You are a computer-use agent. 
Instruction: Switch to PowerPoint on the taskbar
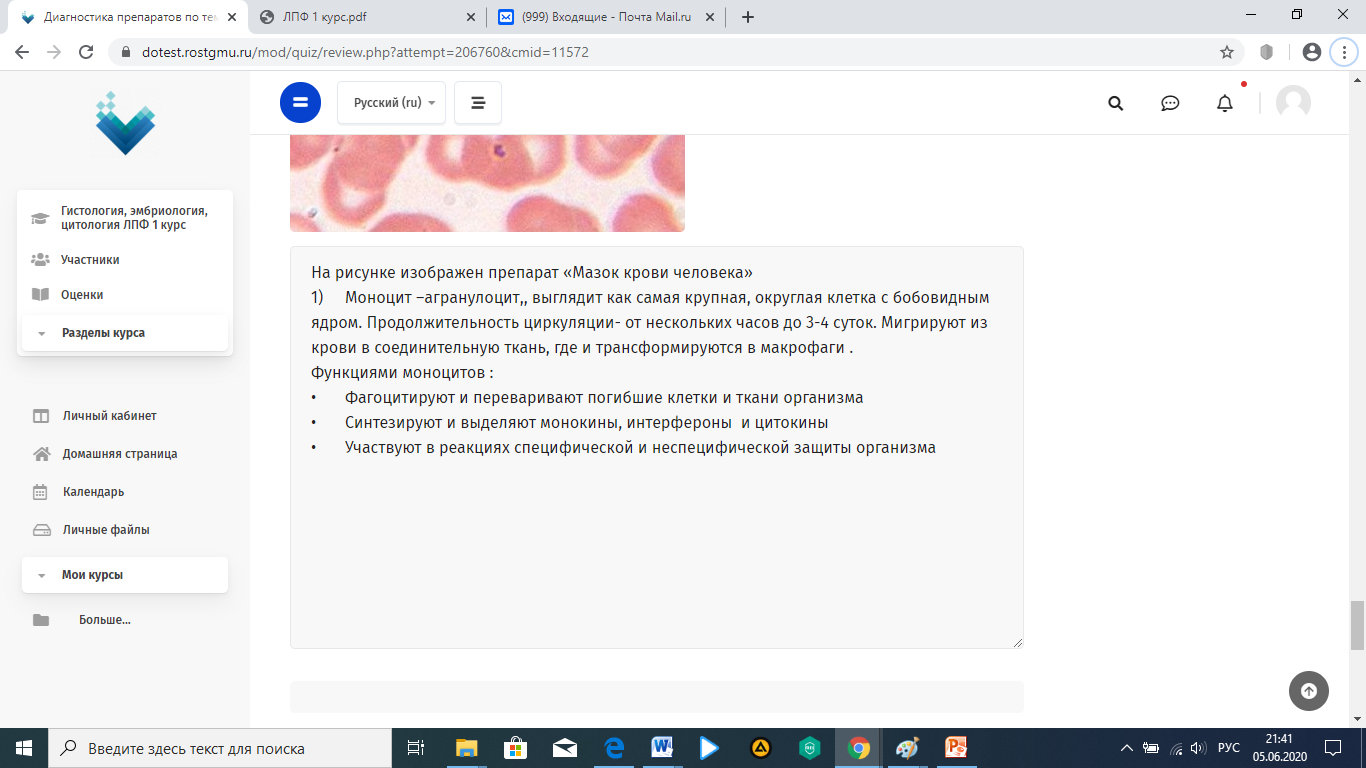click(956, 748)
